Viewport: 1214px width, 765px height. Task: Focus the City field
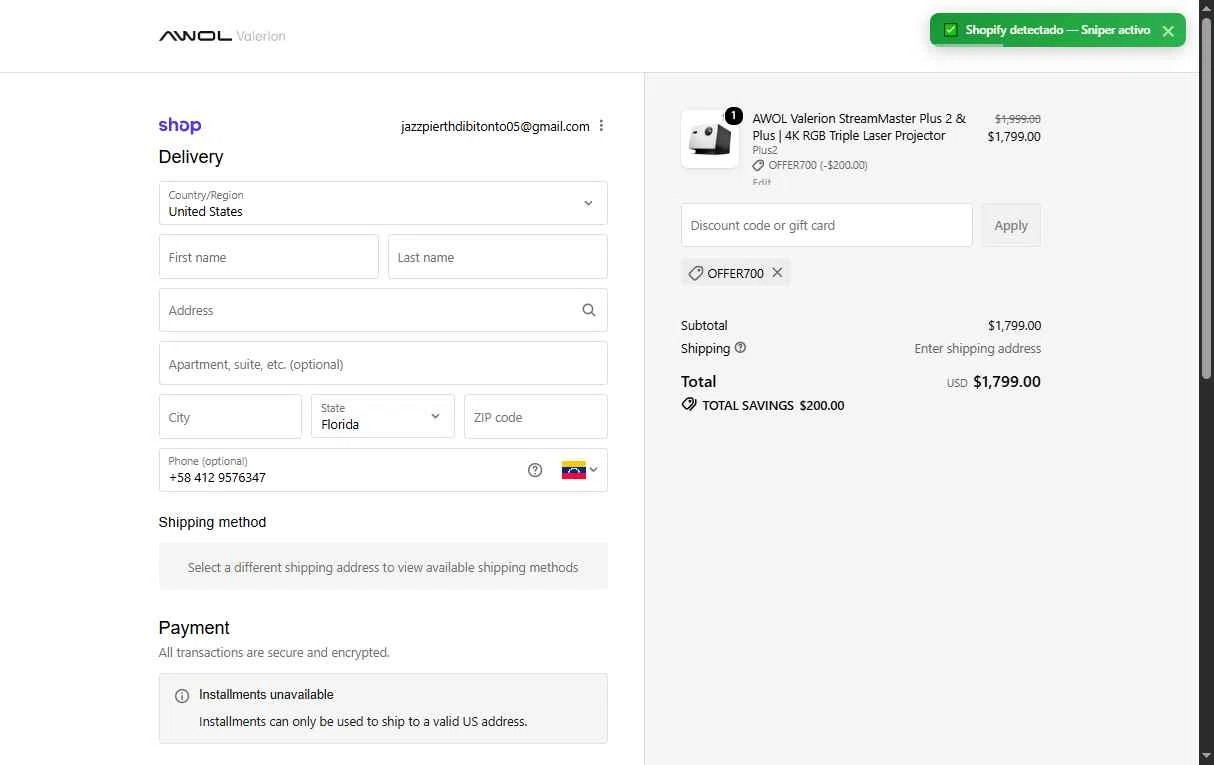[230, 416]
